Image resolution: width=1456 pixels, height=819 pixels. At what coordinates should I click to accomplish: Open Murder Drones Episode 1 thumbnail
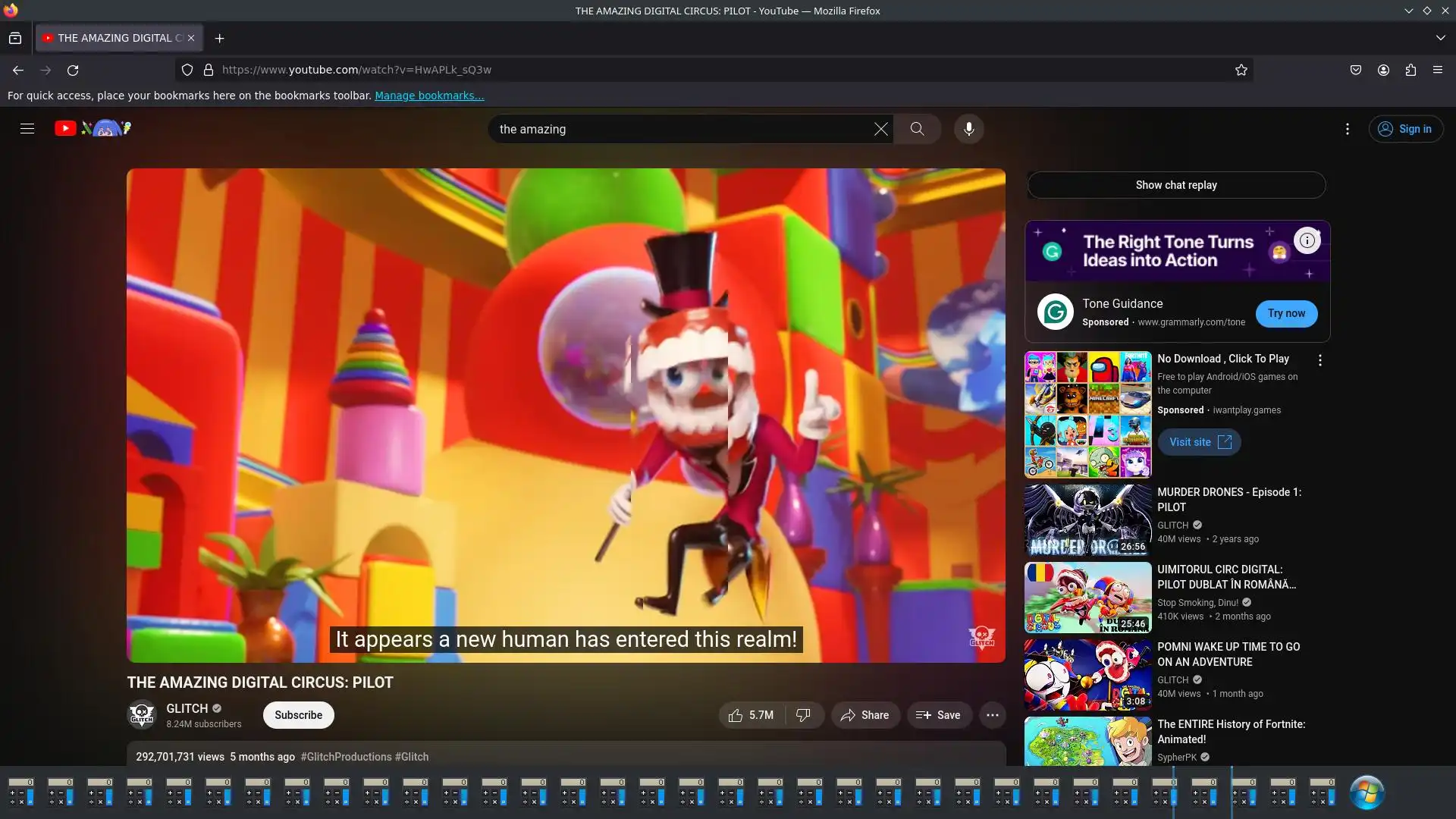1087,520
